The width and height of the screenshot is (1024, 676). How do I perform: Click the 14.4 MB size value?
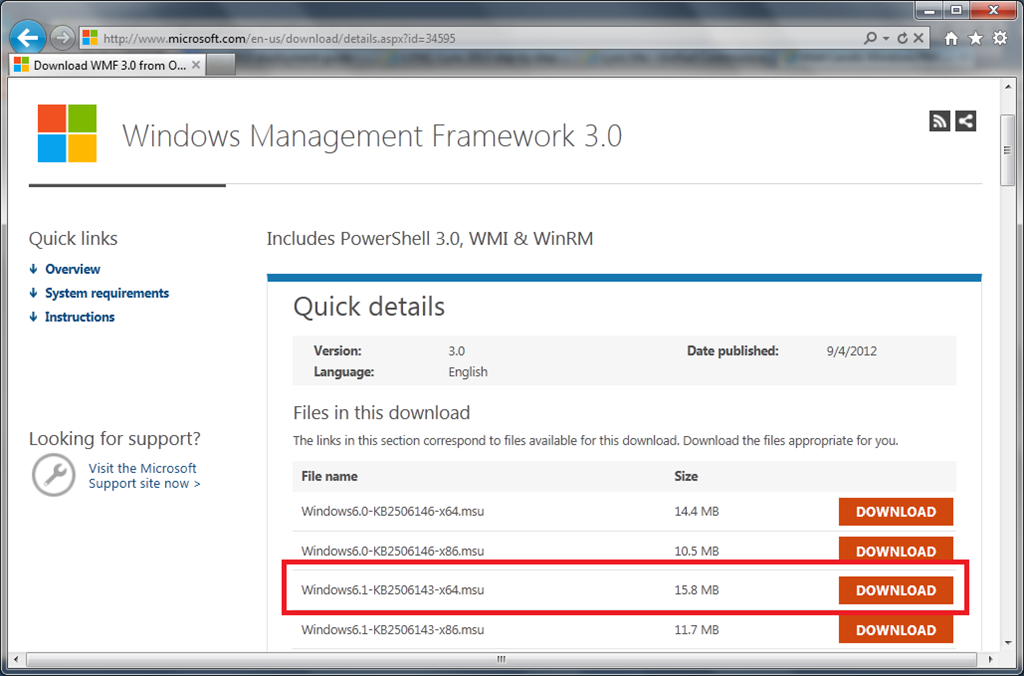click(x=696, y=511)
